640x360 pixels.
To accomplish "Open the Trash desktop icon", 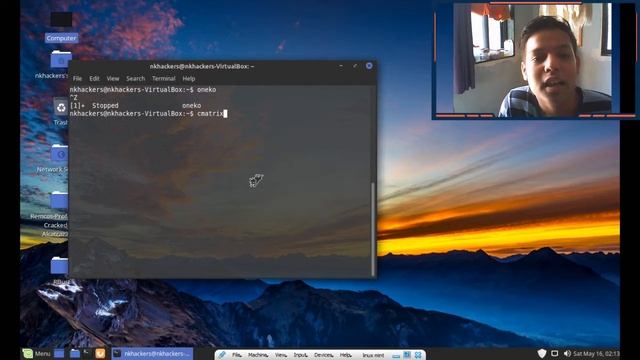I will click(x=61, y=108).
